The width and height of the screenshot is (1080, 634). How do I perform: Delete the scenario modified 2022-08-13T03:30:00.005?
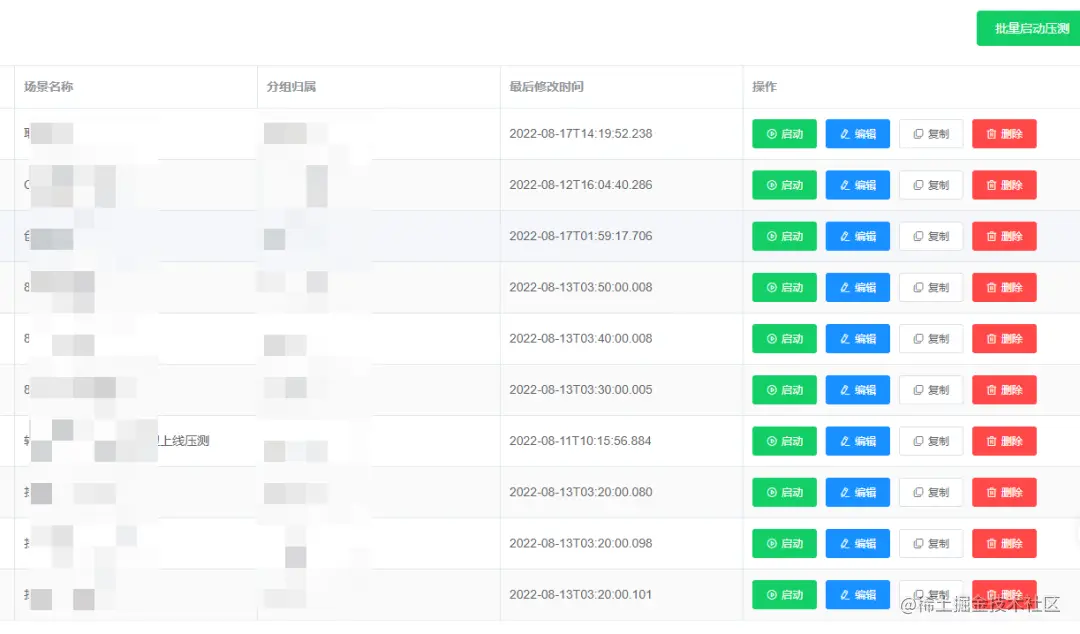(1004, 390)
